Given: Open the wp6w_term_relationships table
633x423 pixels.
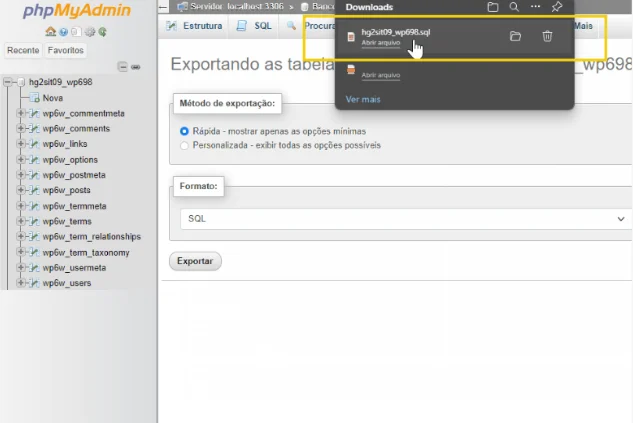Looking at the screenshot, I should [x=92, y=237].
